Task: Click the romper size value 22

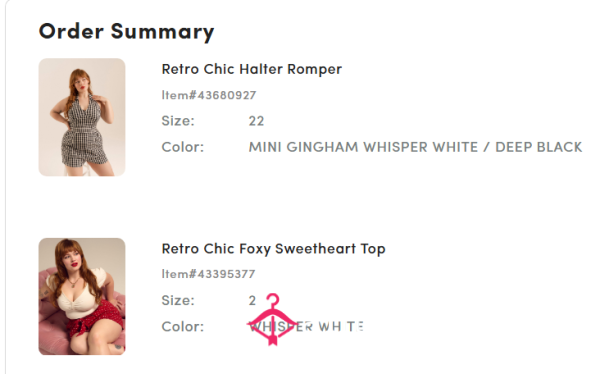Action: pos(256,121)
